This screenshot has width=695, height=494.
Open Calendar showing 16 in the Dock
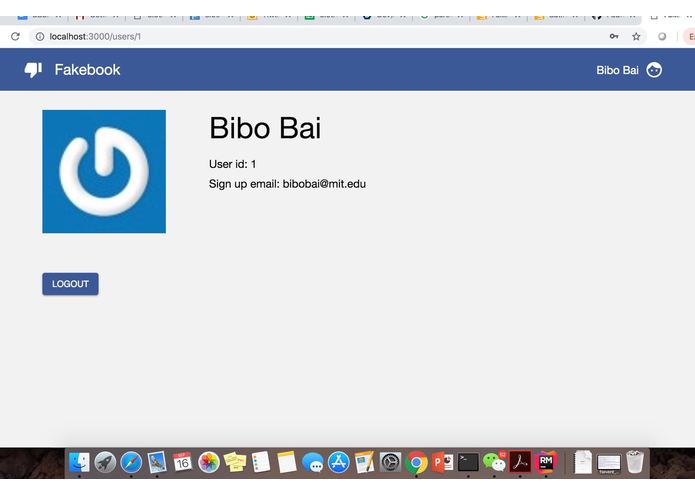tap(183, 463)
